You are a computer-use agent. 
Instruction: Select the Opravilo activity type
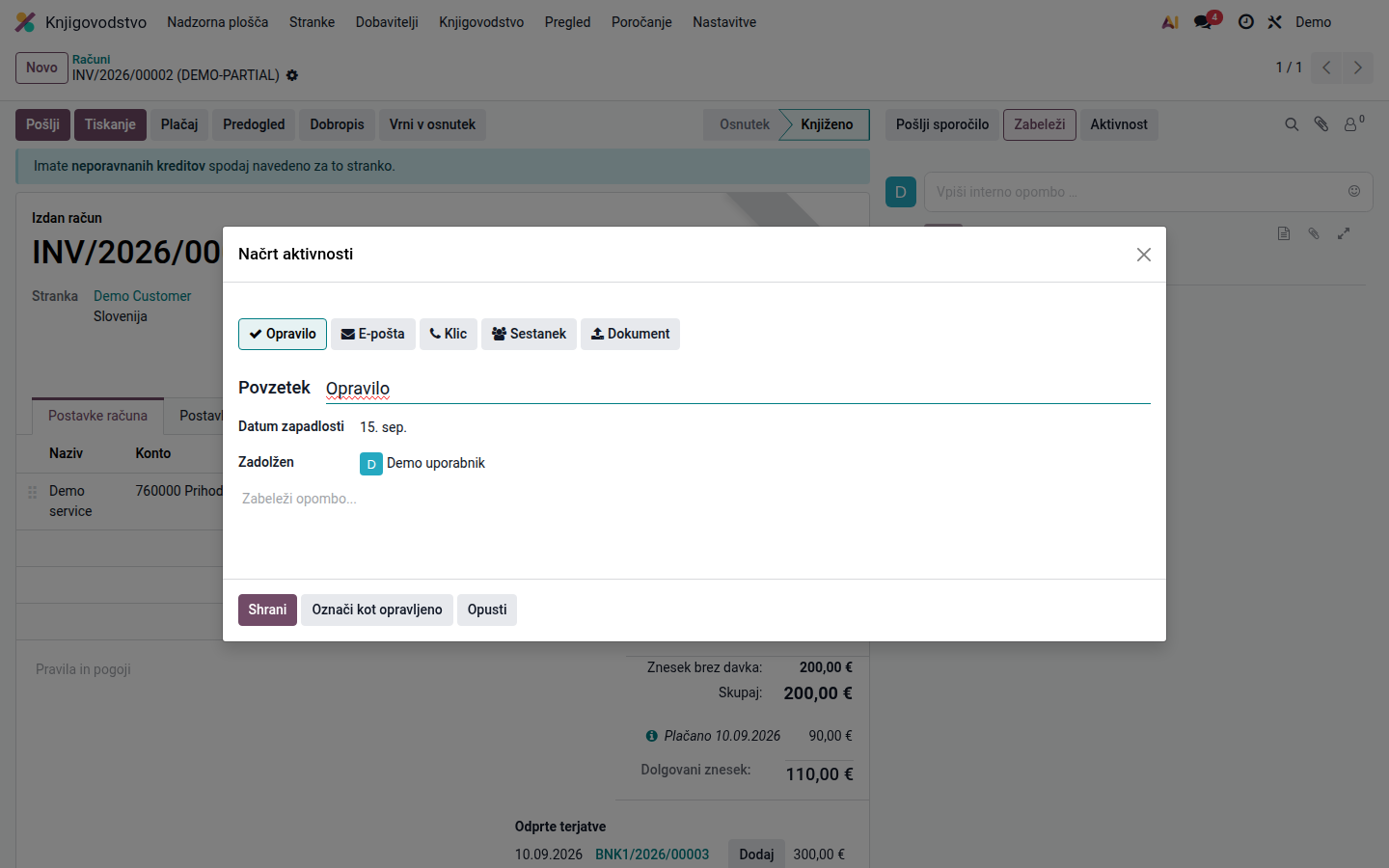[283, 334]
